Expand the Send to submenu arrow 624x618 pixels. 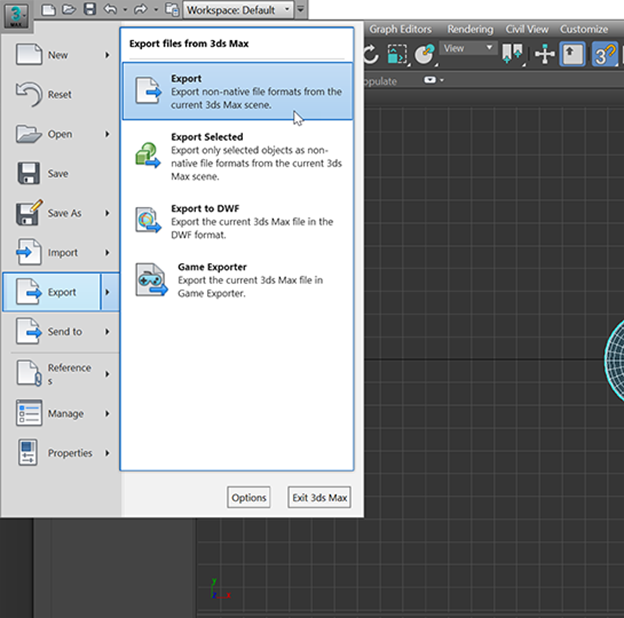point(107,331)
